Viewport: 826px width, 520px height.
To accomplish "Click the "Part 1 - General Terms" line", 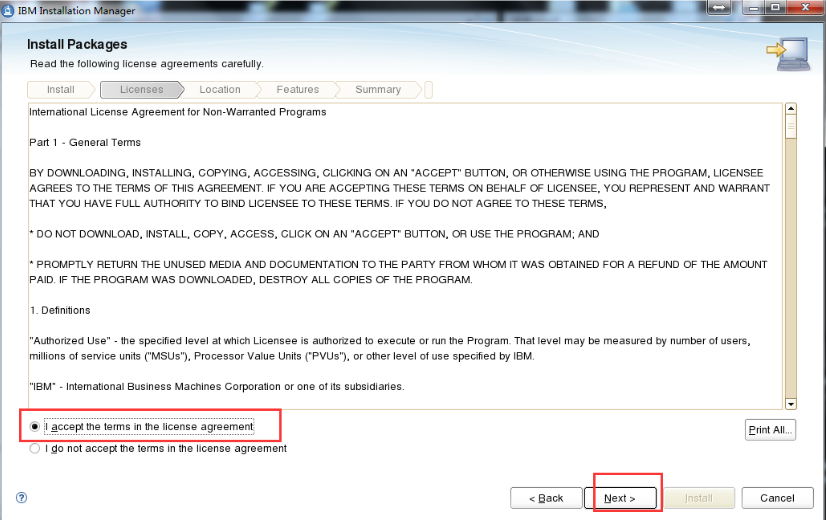I will pyautogui.click(x=85, y=142).
